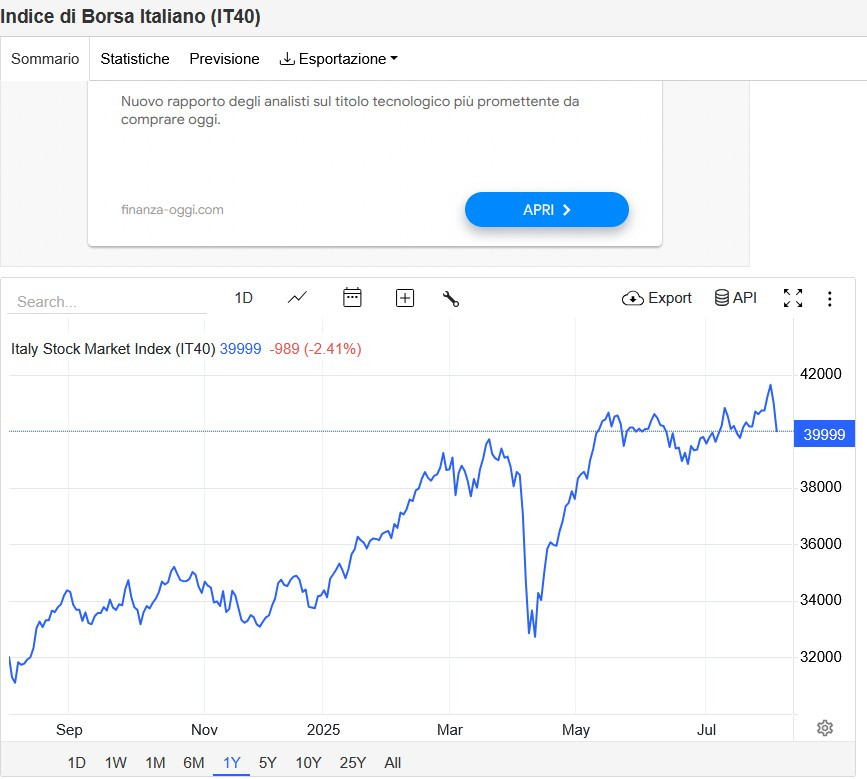Expand the chart to fullscreen

pyautogui.click(x=793, y=298)
